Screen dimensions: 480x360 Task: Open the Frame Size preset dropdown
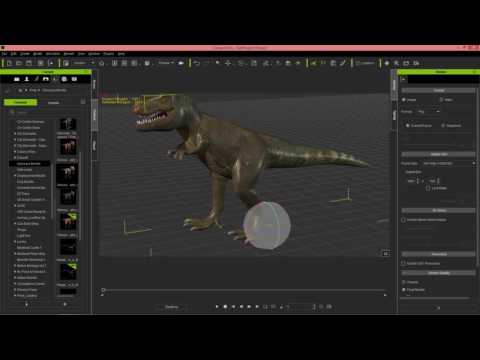(x=449, y=163)
